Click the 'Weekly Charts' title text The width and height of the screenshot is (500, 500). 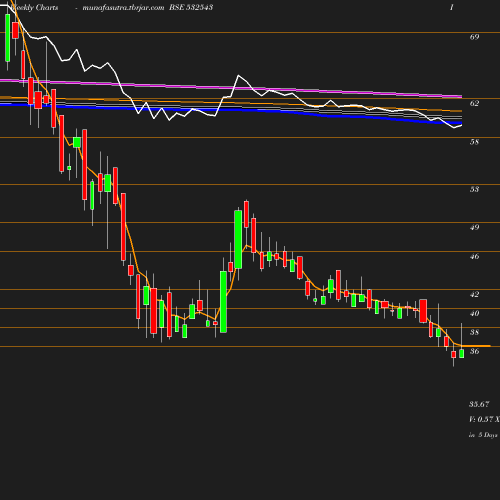[x=34, y=7]
